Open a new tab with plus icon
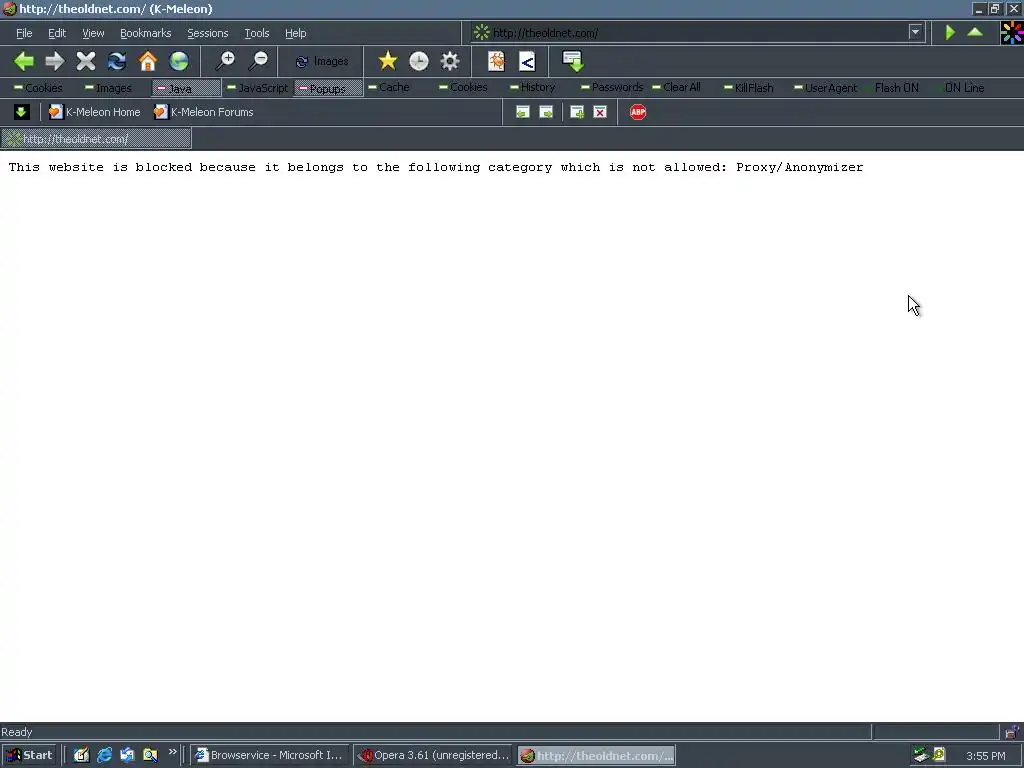 point(577,112)
